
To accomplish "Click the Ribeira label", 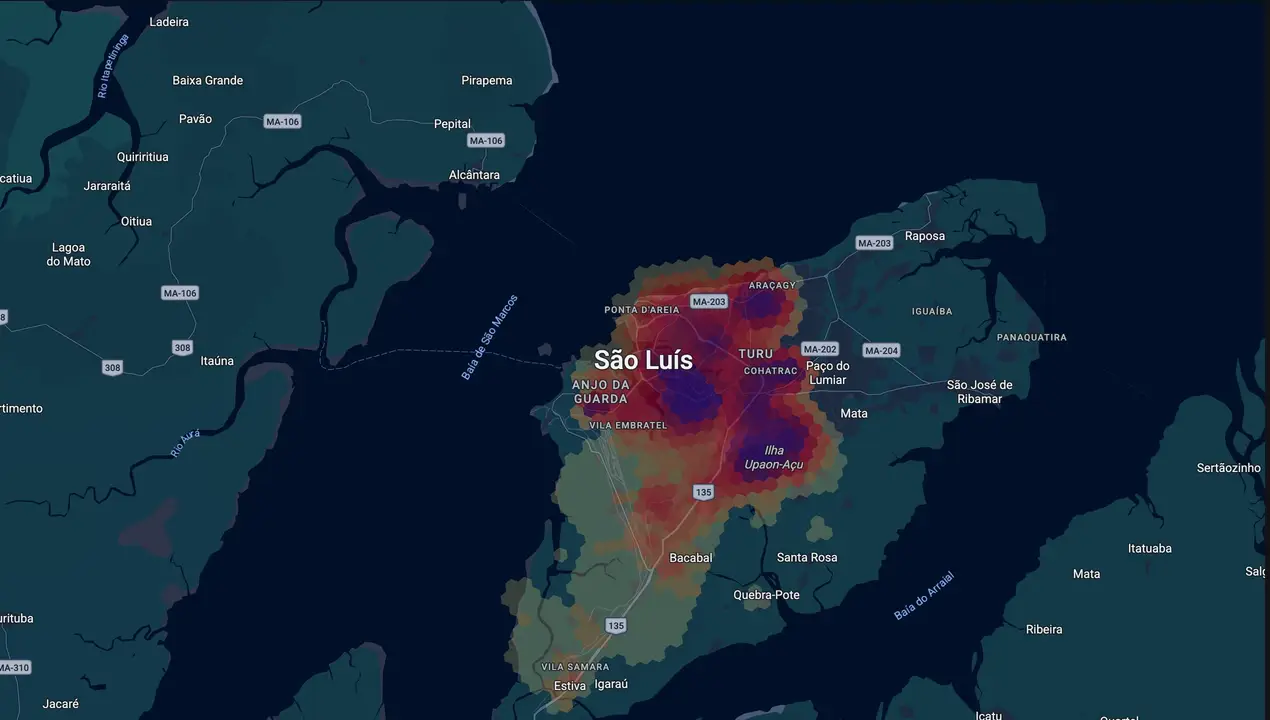I will [1044, 629].
